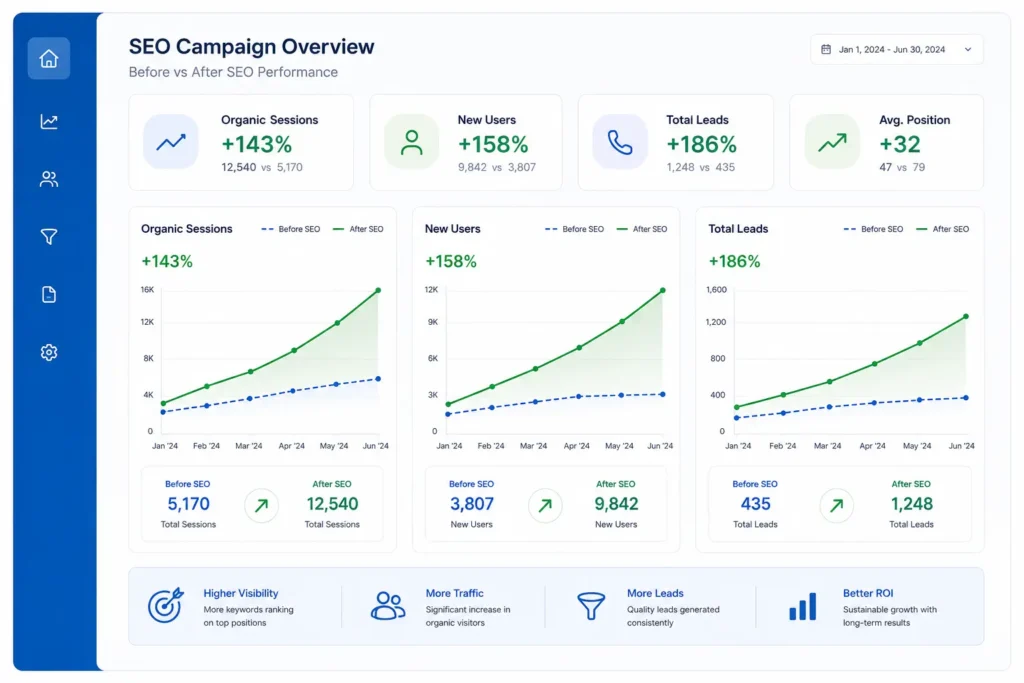Click the More Traffic title
Screen dimensions: 1024x683
(455, 593)
